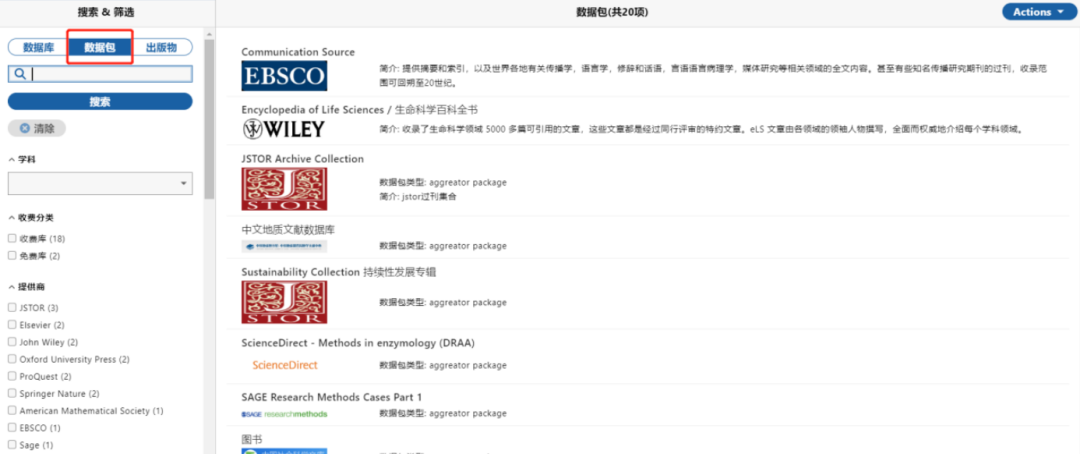
Task: Open the 图书 package title
Action: click(252, 440)
